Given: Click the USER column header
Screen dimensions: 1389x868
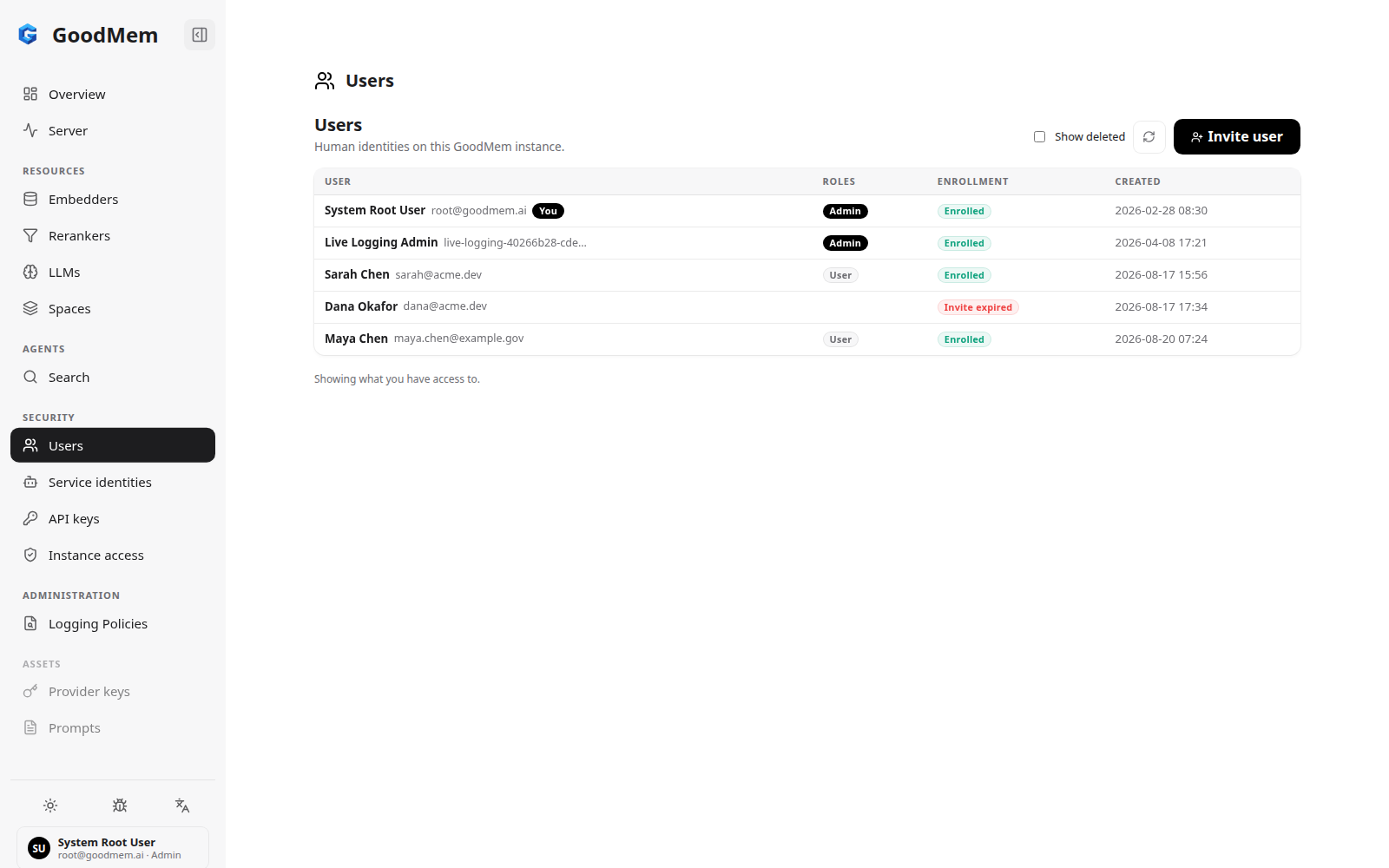Looking at the screenshot, I should (338, 181).
